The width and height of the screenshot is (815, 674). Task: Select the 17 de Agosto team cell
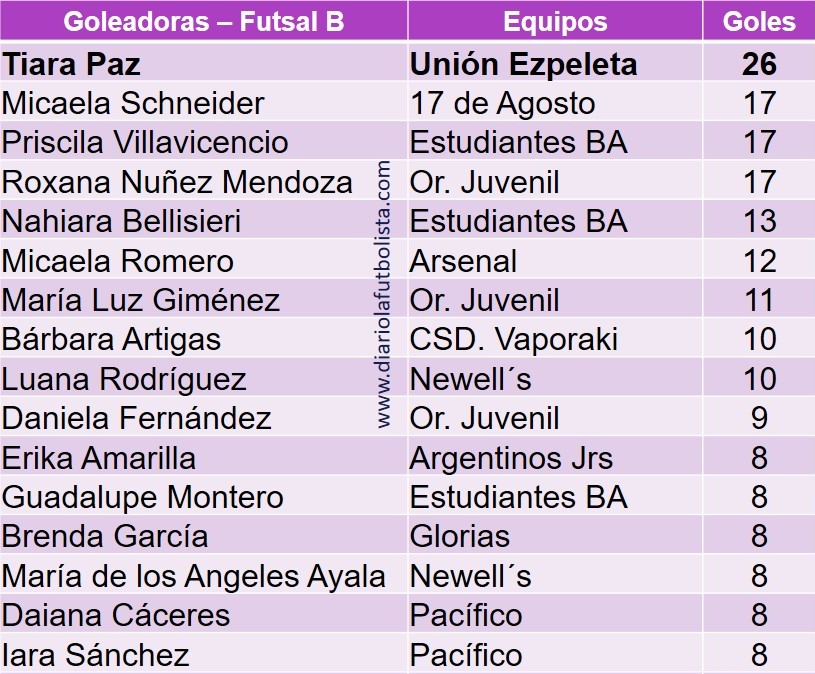(555, 103)
